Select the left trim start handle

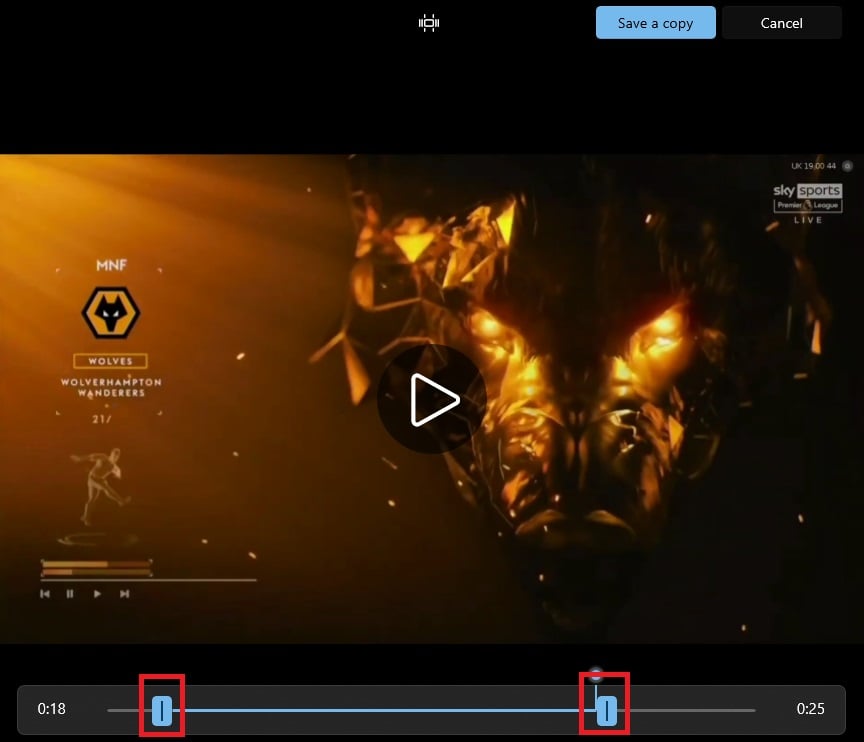point(162,711)
